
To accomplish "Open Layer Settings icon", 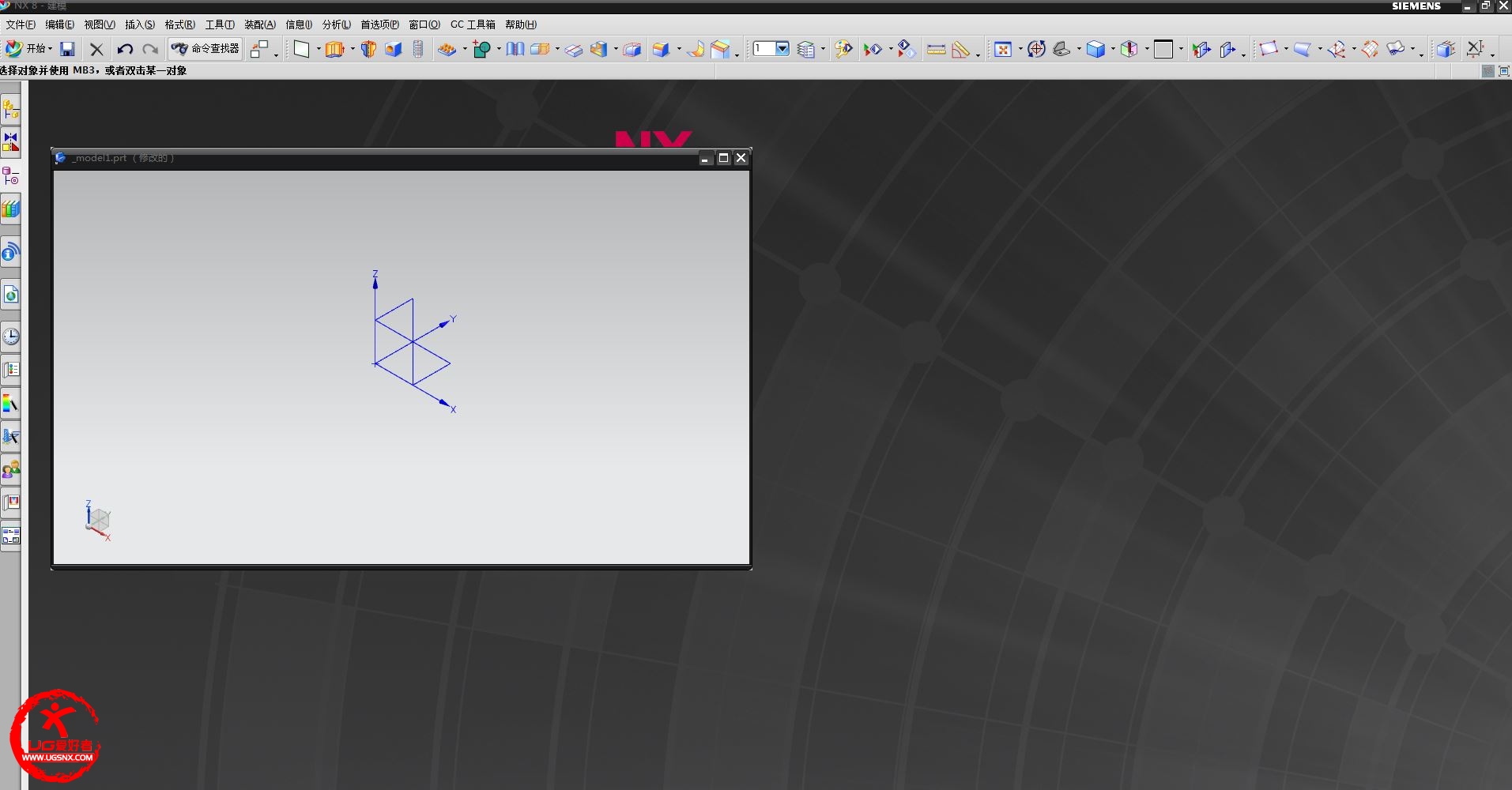I will pos(806,49).
